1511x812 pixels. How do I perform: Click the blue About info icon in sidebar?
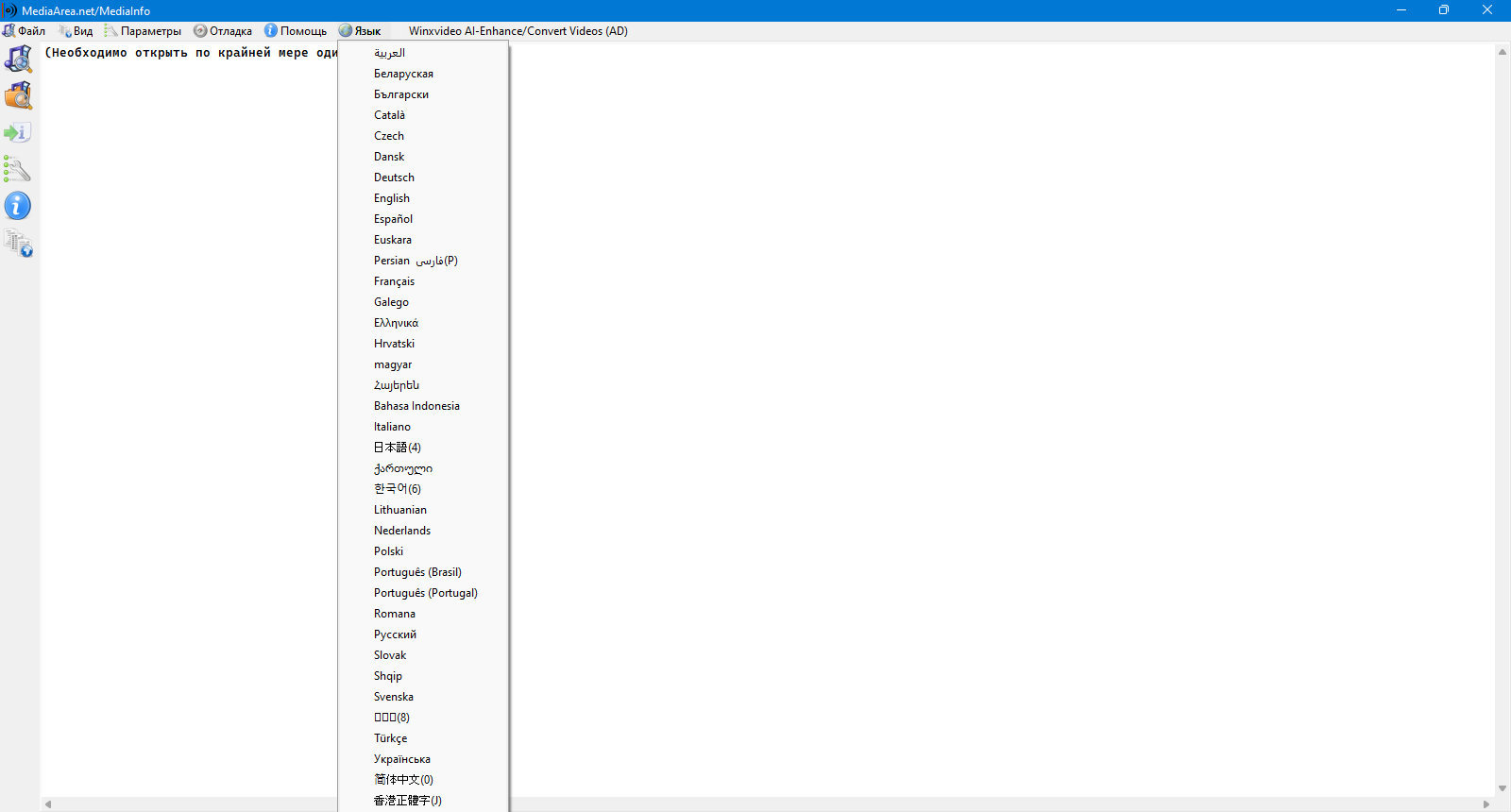click(x=18, y=206)
